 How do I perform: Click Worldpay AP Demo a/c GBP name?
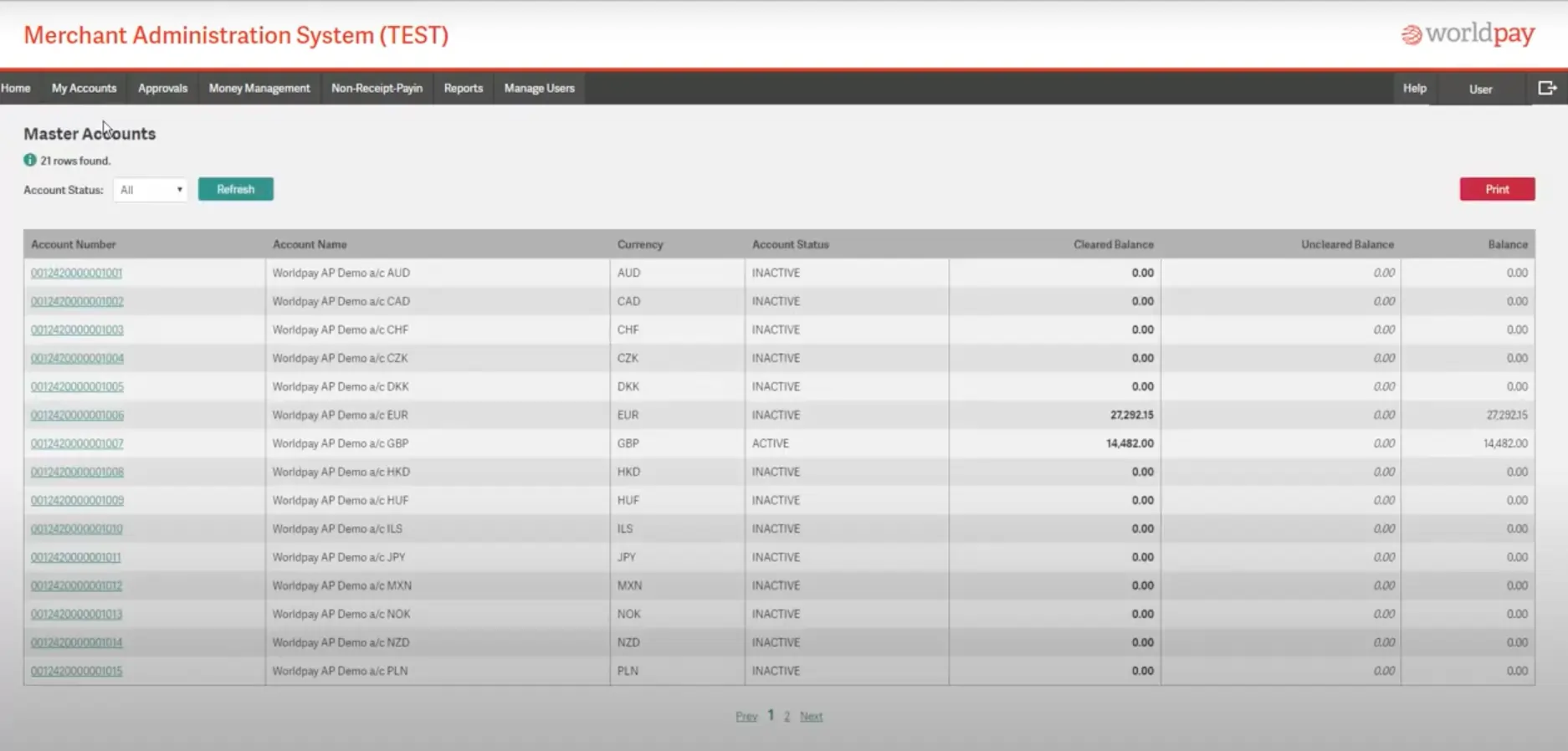pyautogui.click(x=341, y=443)
